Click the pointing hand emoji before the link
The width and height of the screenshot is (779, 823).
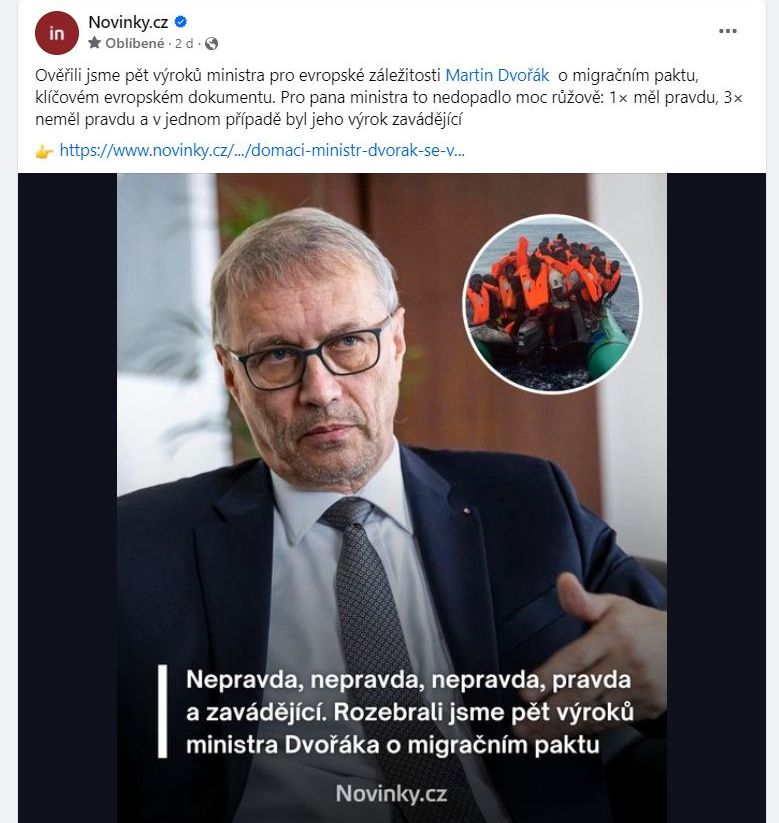[44, 152]
